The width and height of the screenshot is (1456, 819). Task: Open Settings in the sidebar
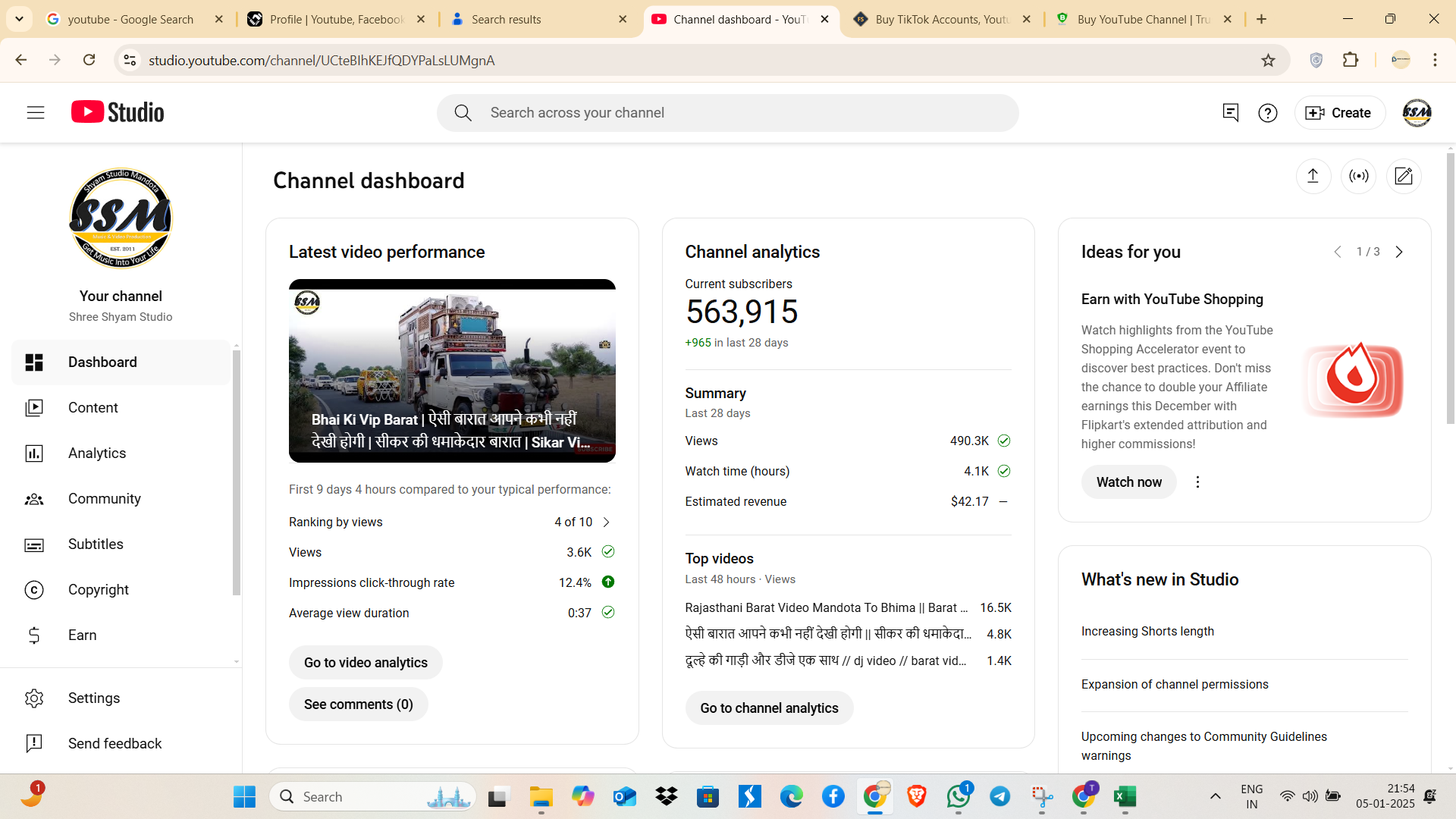121,698
